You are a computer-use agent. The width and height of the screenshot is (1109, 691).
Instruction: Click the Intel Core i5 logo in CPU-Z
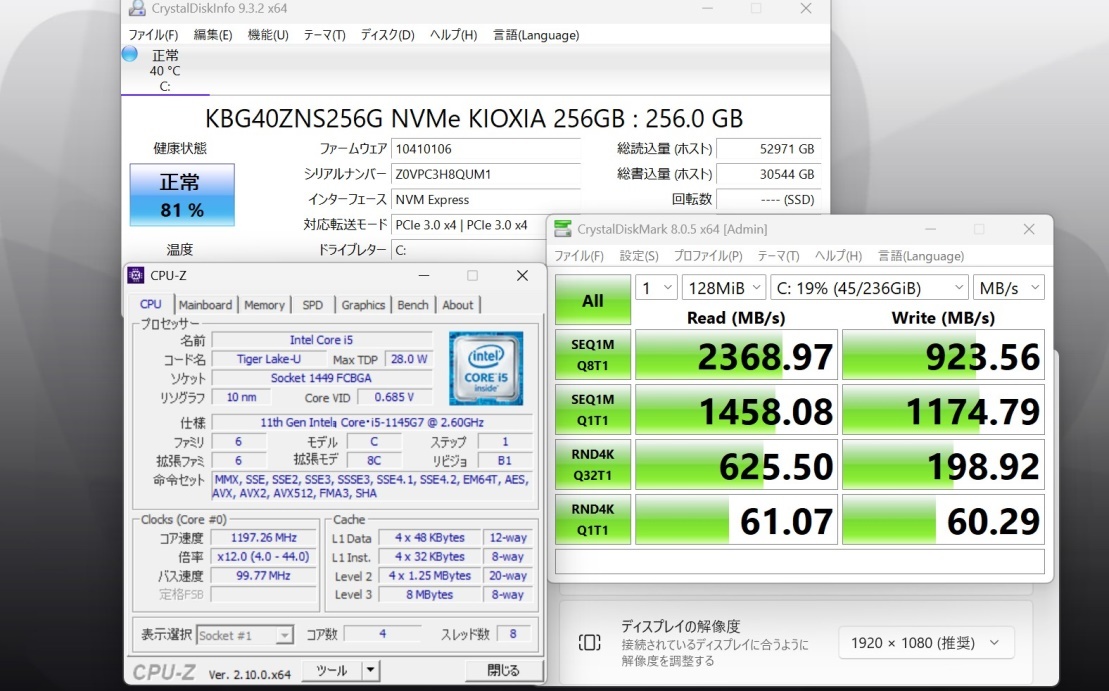486,368
